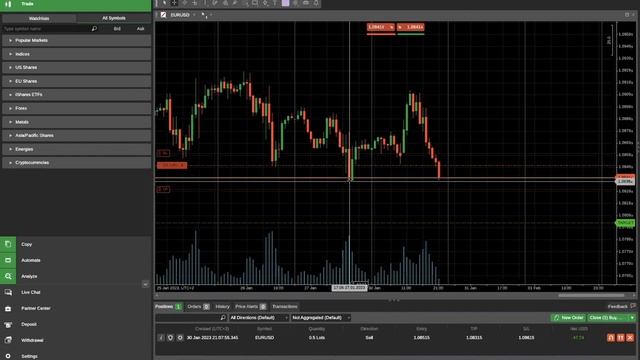This screenshot has width=640, height=360.
Task: Expand the iShares ETFs group
Action: click(76, 95)
